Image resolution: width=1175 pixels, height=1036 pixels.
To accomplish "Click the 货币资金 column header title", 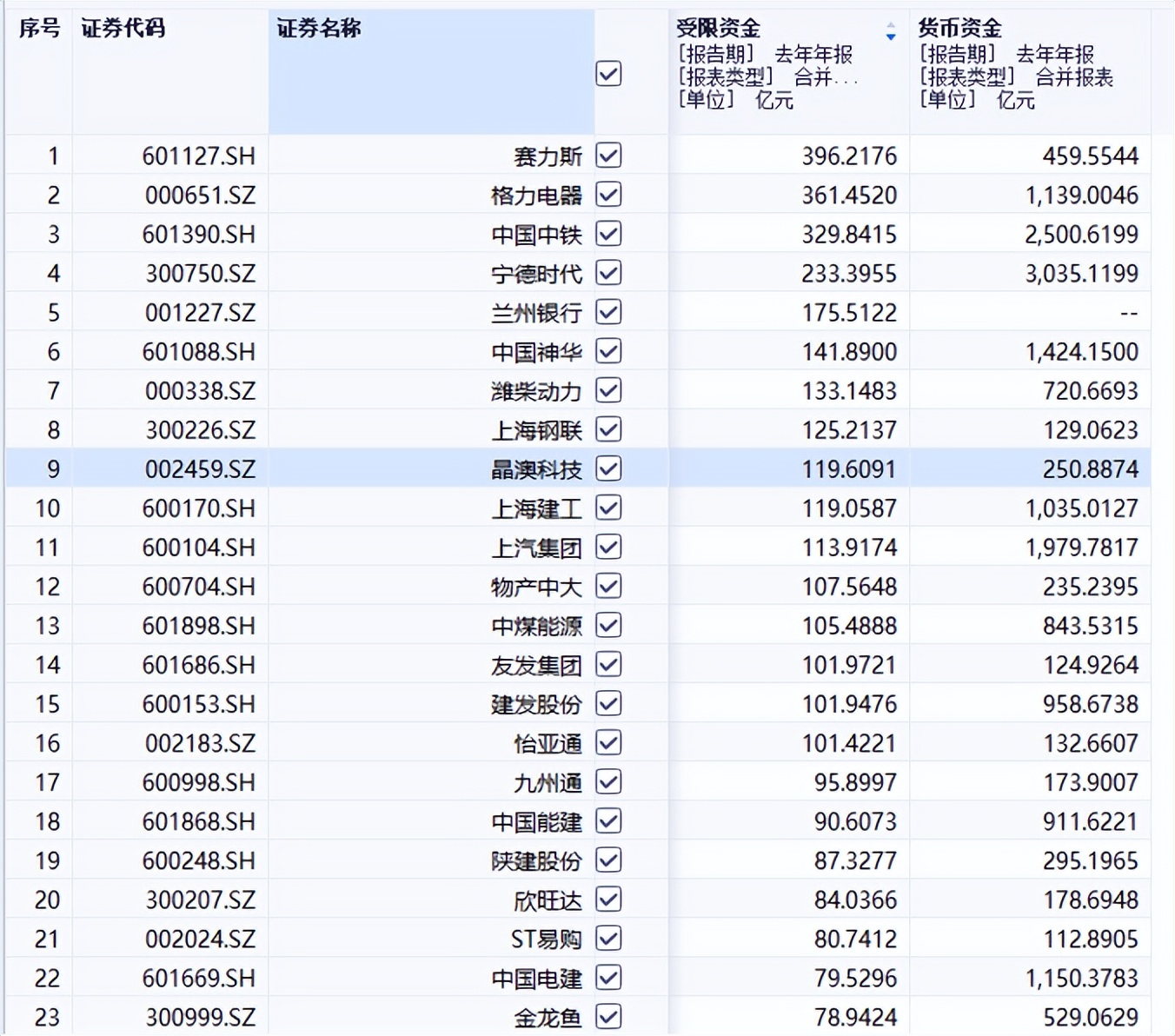I will (x=959, y=29).
